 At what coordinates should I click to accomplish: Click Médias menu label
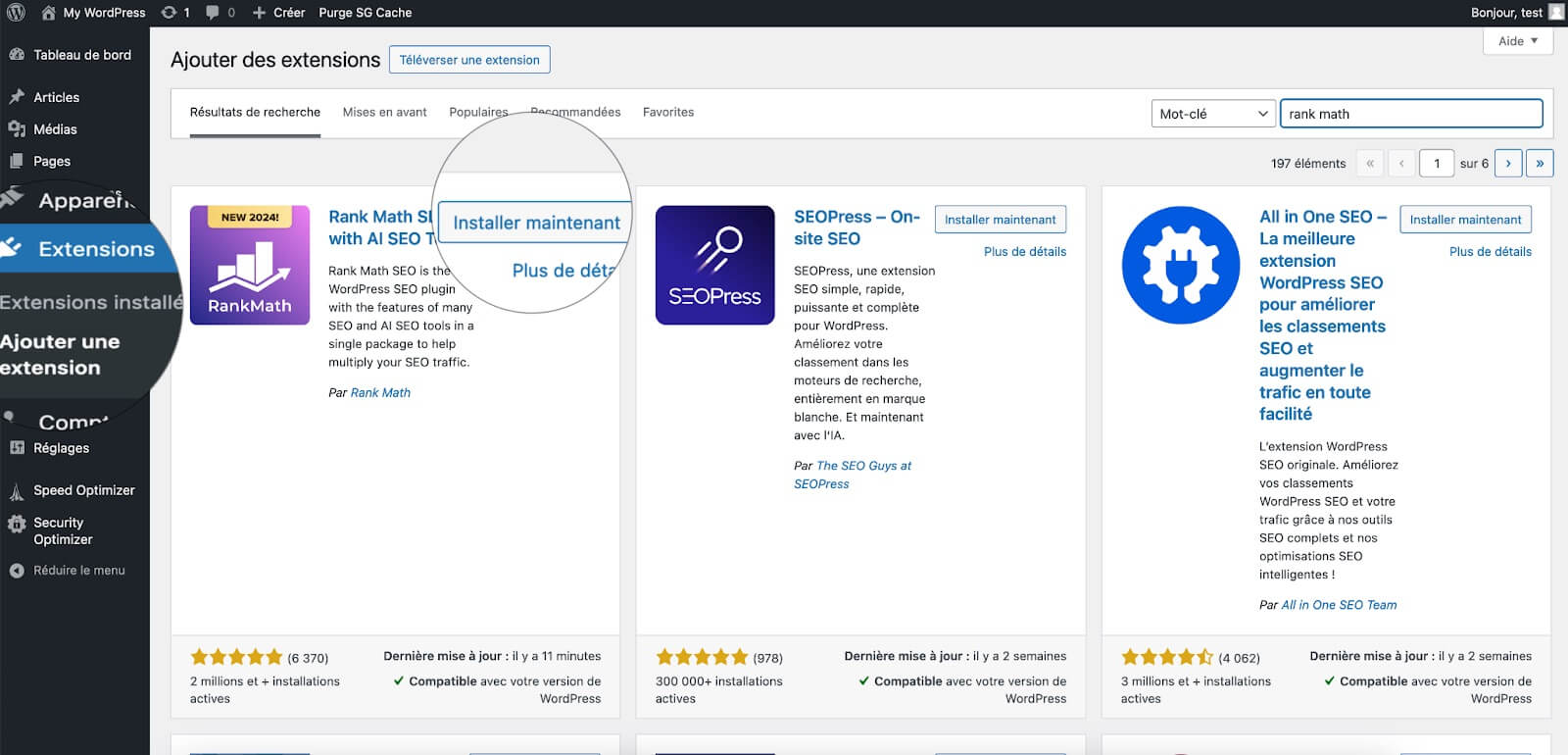(55, 129)
